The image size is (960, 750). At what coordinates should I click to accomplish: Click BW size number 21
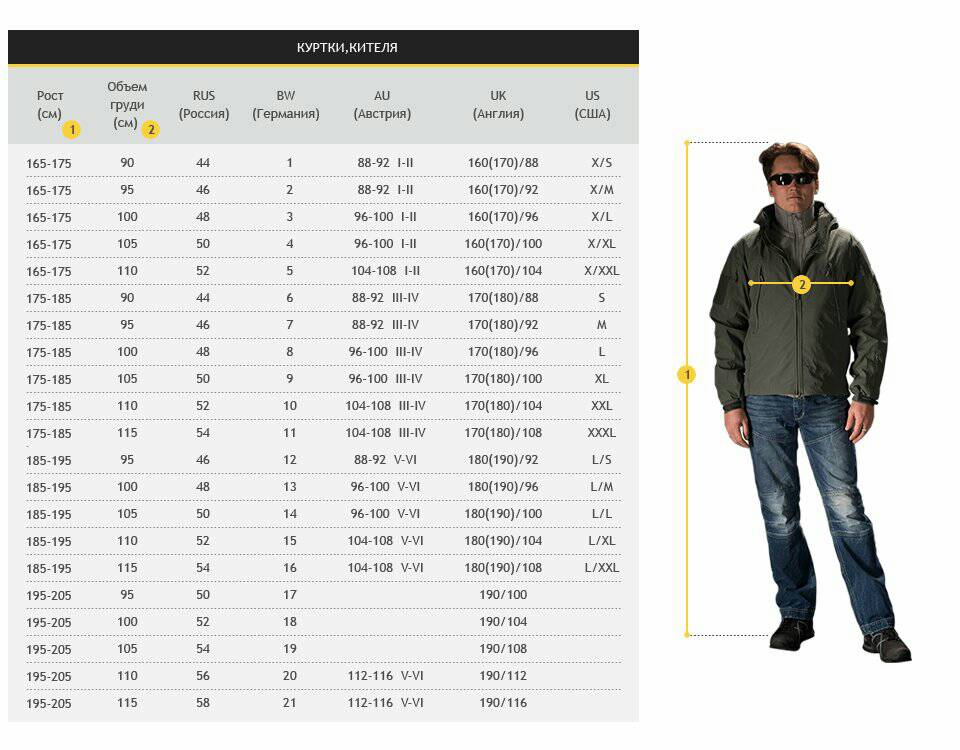coord(290,703)
